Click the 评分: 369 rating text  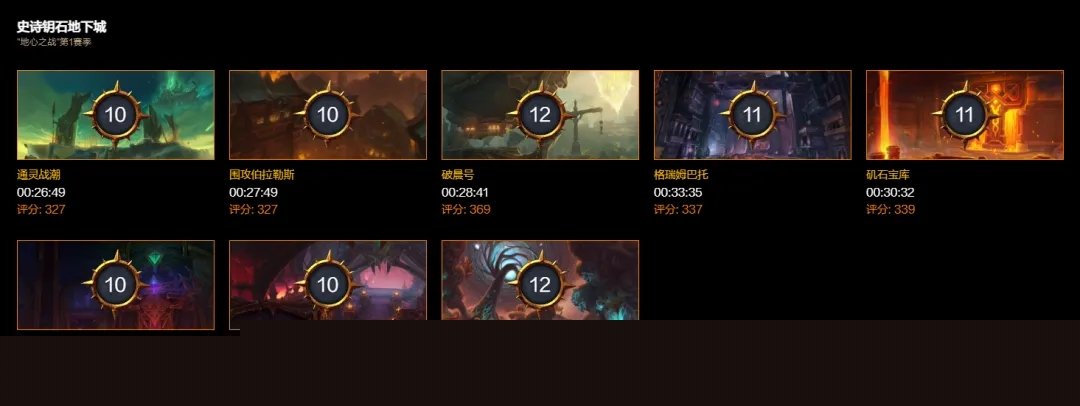pyautogui.click(x=466, y=210)
